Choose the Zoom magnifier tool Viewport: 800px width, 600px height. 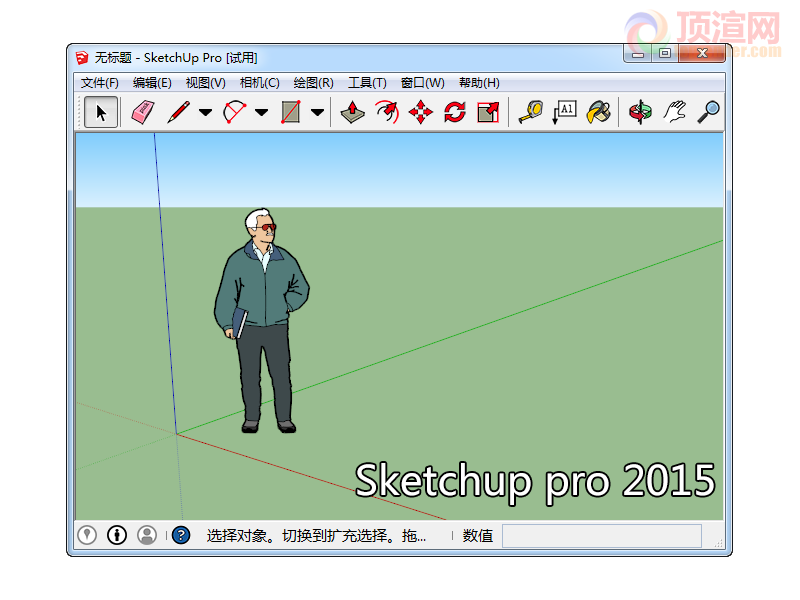pyautogui.click(x=709, y=112)
